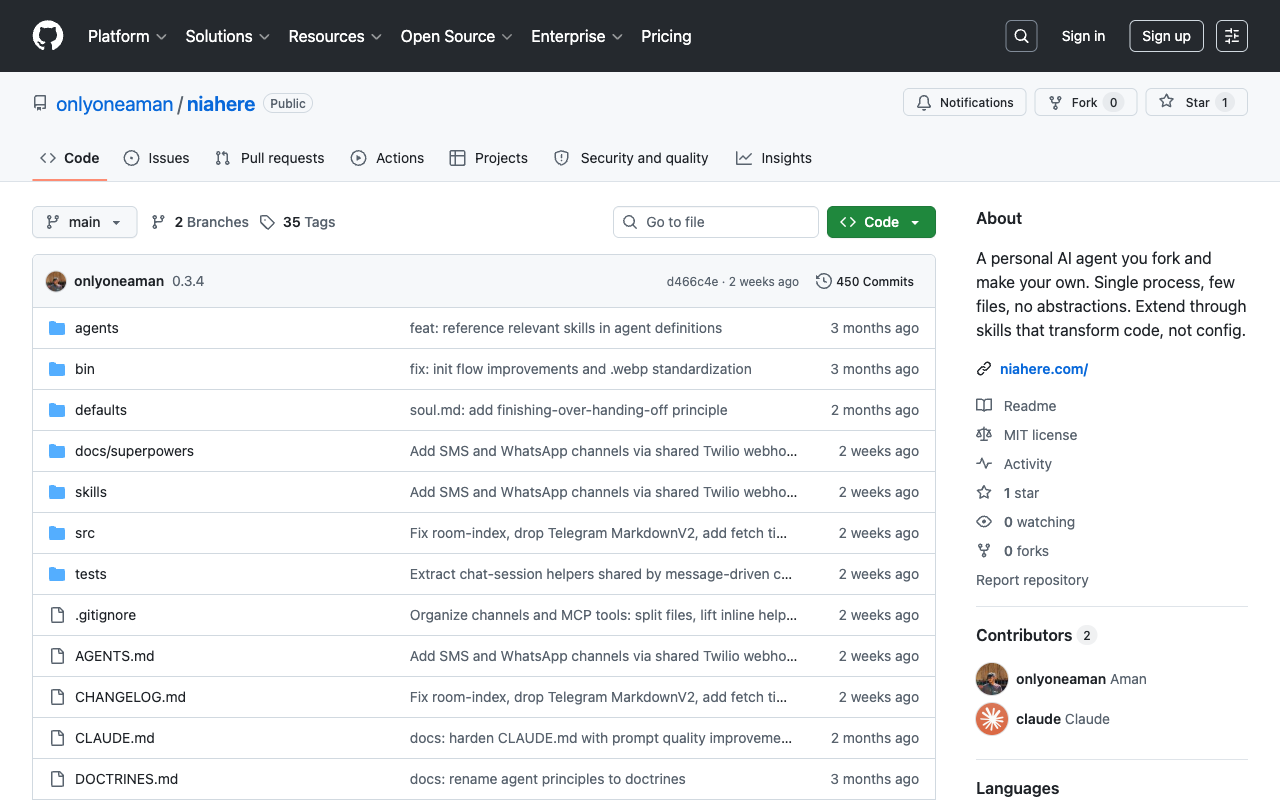Open CHANGELOG.md file

[130, 697]
